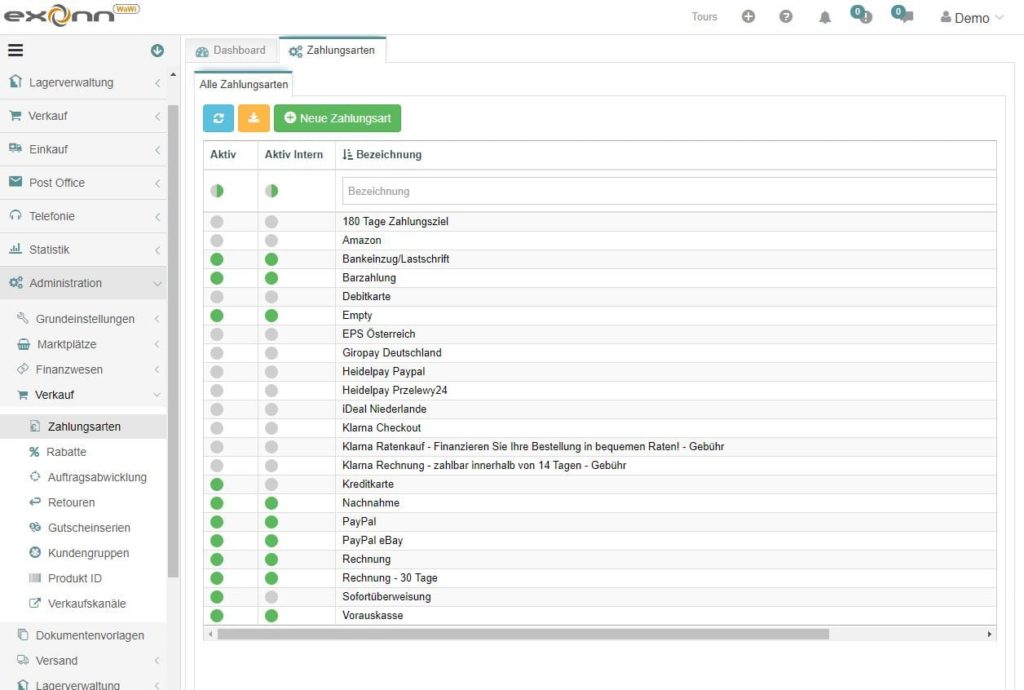The image size is (1024, 690).
Task: Open the Vorauskasse row
Action: pos(600,616)
